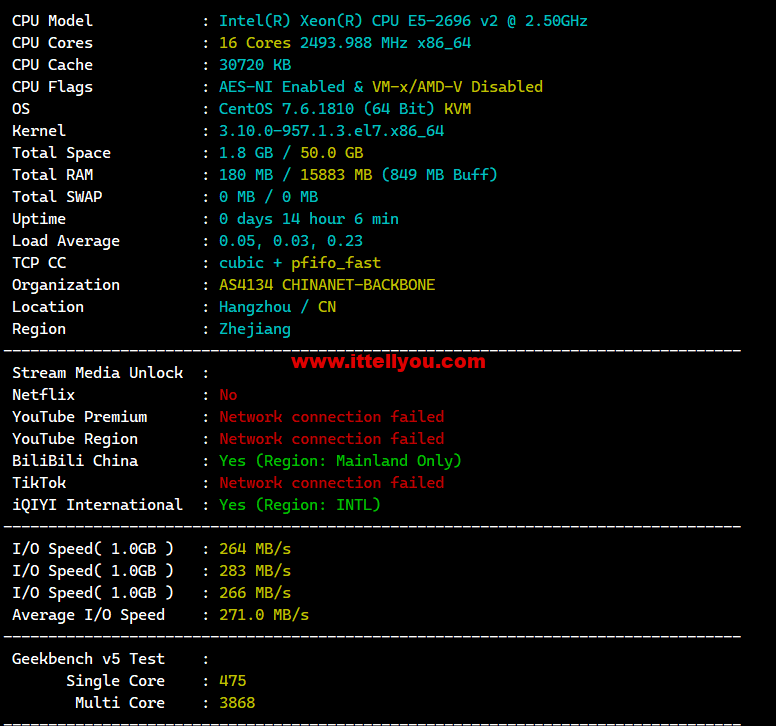Click region value 'Zhejiang'
This screenshot has height=726, width=776.
pyautogui.click(x=255, y=329)
